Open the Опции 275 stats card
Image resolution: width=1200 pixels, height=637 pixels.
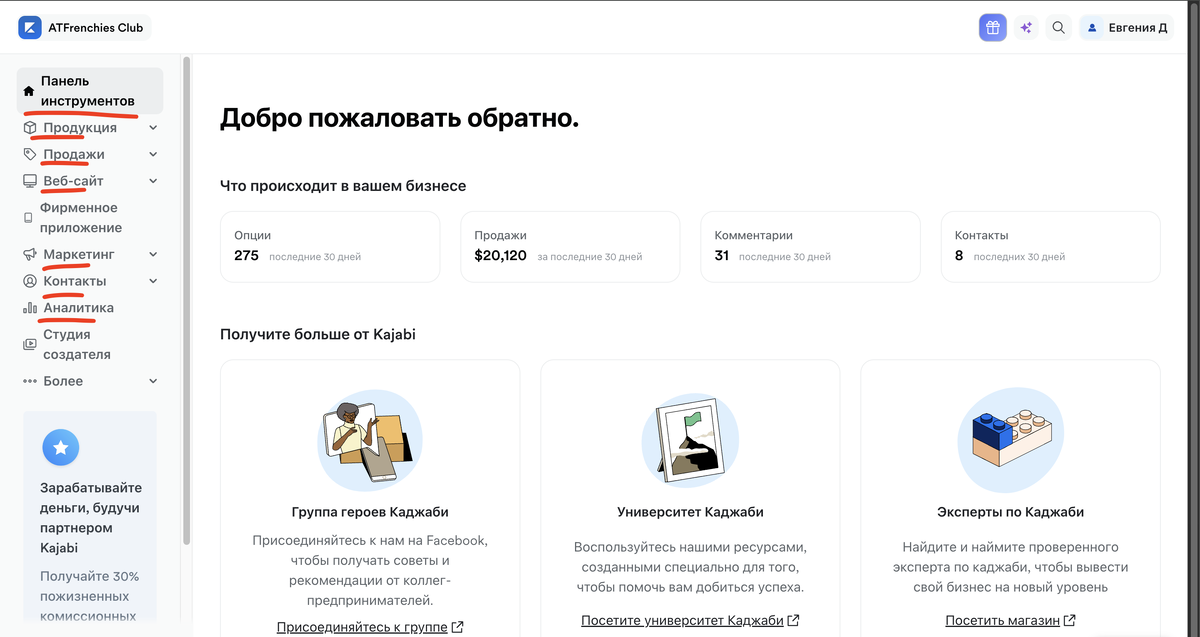pos(330,246)
